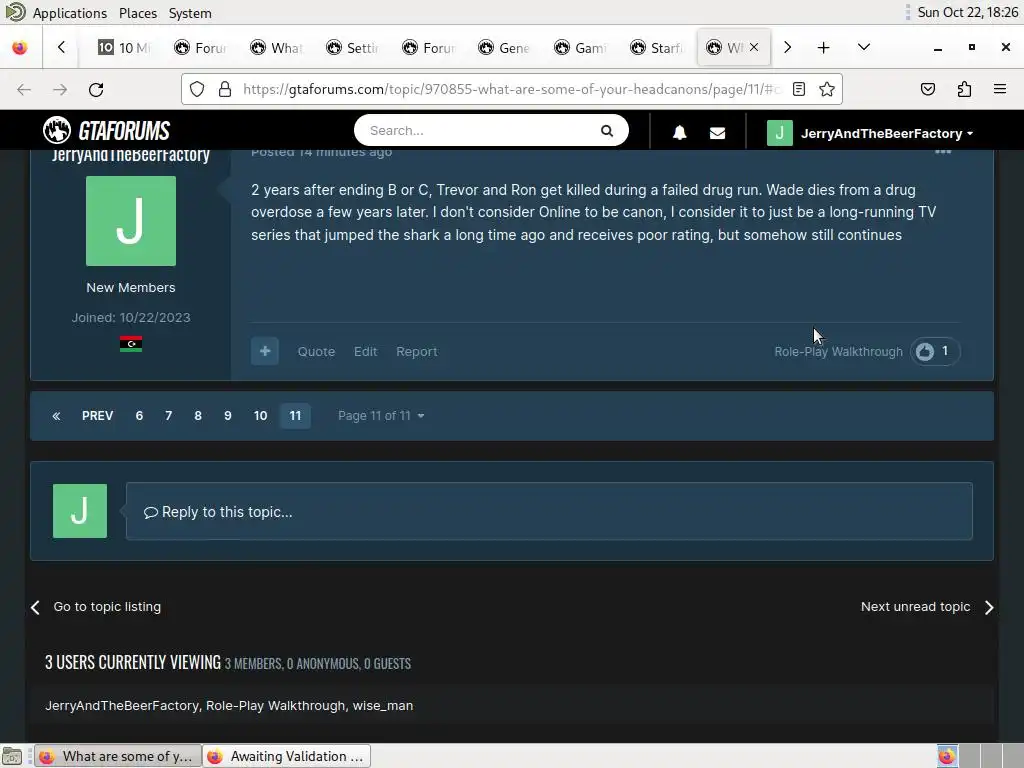Screen dimensions: 1024x768
Task: Jump to first page double-arrow
Action: pyautogui.click(x=56, y=416)
